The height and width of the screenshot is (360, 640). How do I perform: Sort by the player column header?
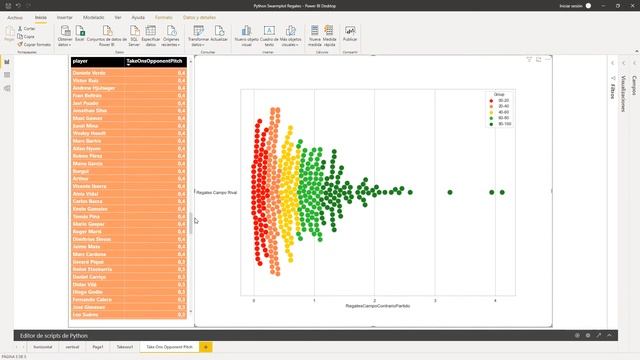coord(98,61)
